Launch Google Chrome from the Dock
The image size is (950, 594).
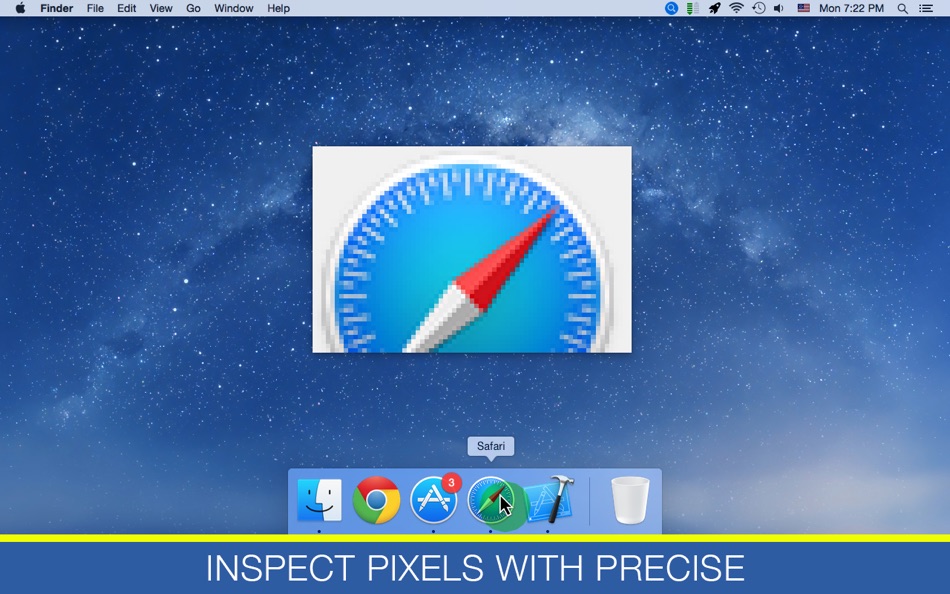click(x=376, y=500)
